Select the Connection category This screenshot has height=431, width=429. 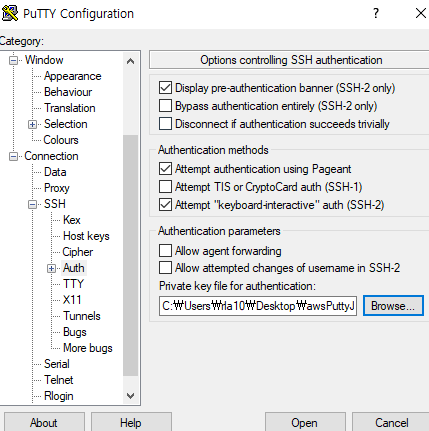pyautogui.click(x=51, y=156)
